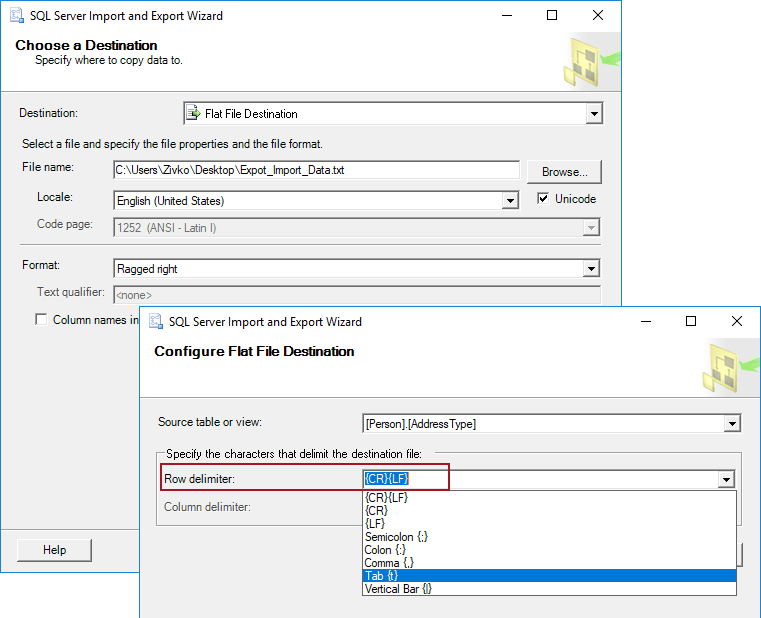
Task: Expand the Locale dropdown
Action: point(510,200)
